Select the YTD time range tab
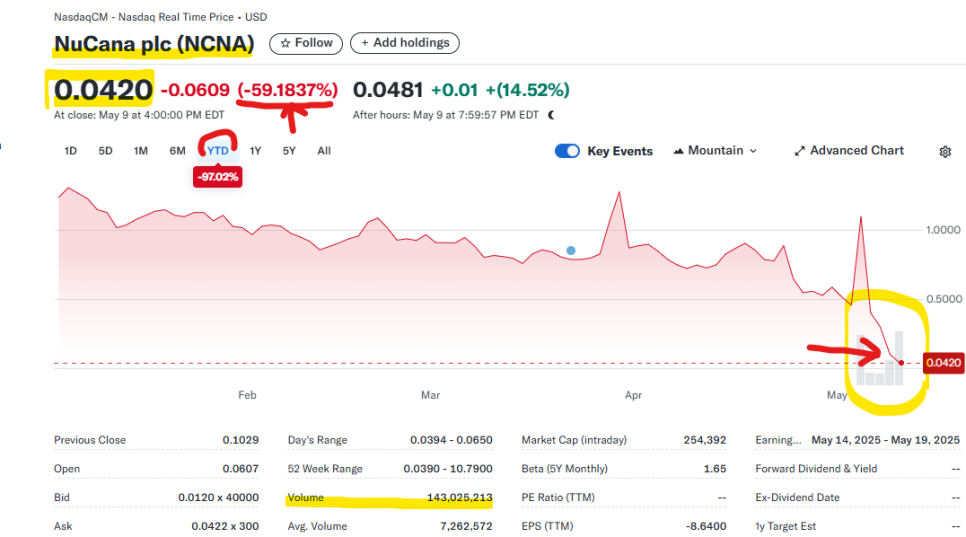This screenshot has height=537, width=966. click(217, 151)
